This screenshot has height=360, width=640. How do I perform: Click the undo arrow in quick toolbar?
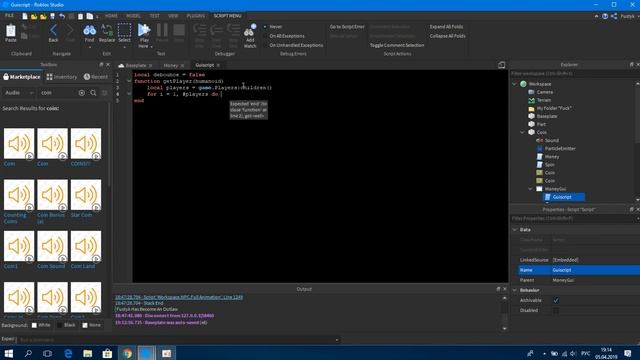[x=62, y=16]
